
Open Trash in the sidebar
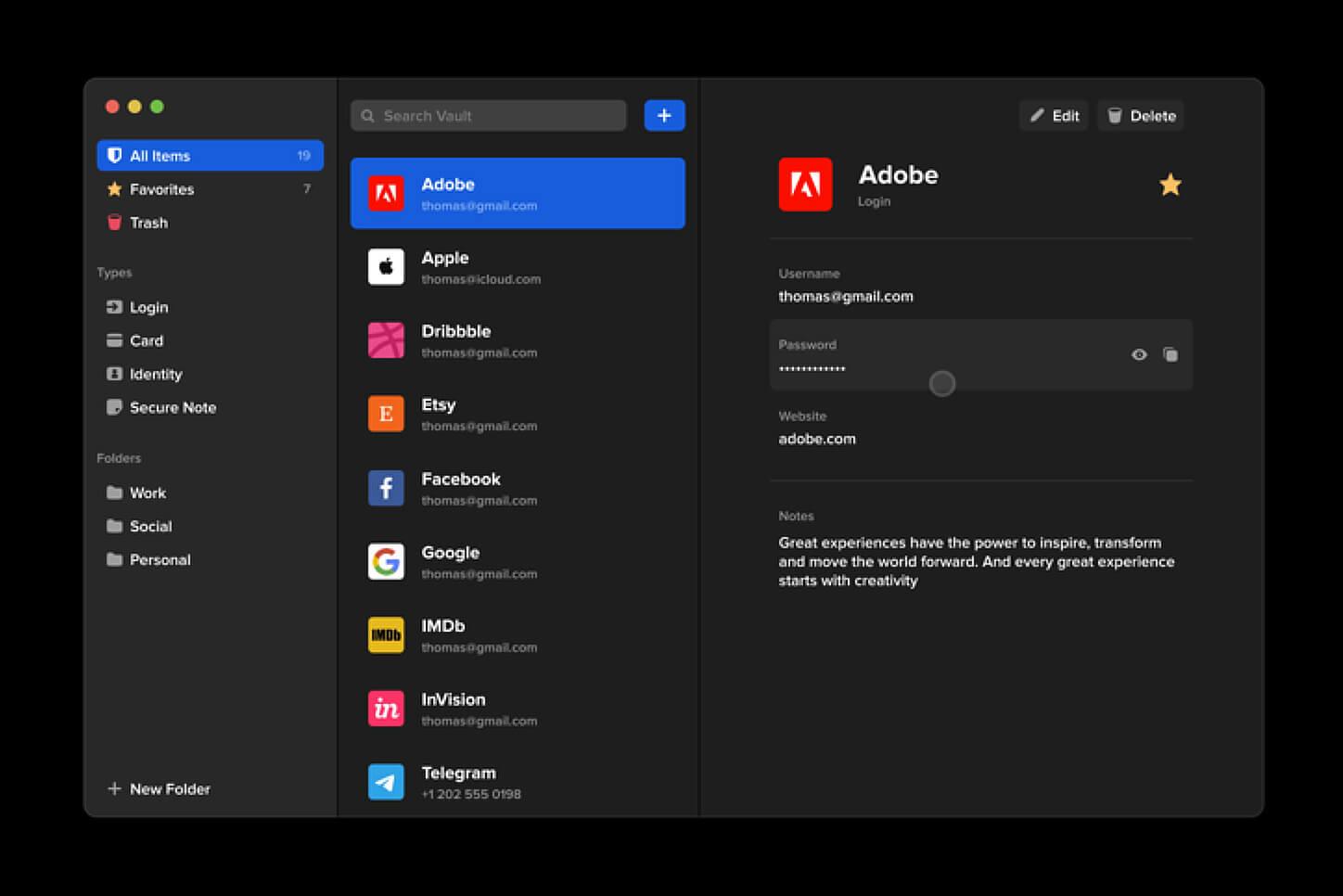pos(211,223)
